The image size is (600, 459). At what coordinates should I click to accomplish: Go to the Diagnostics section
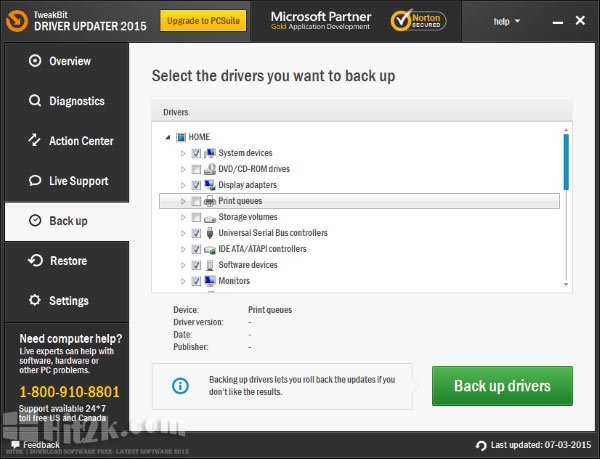coord(67,101)
